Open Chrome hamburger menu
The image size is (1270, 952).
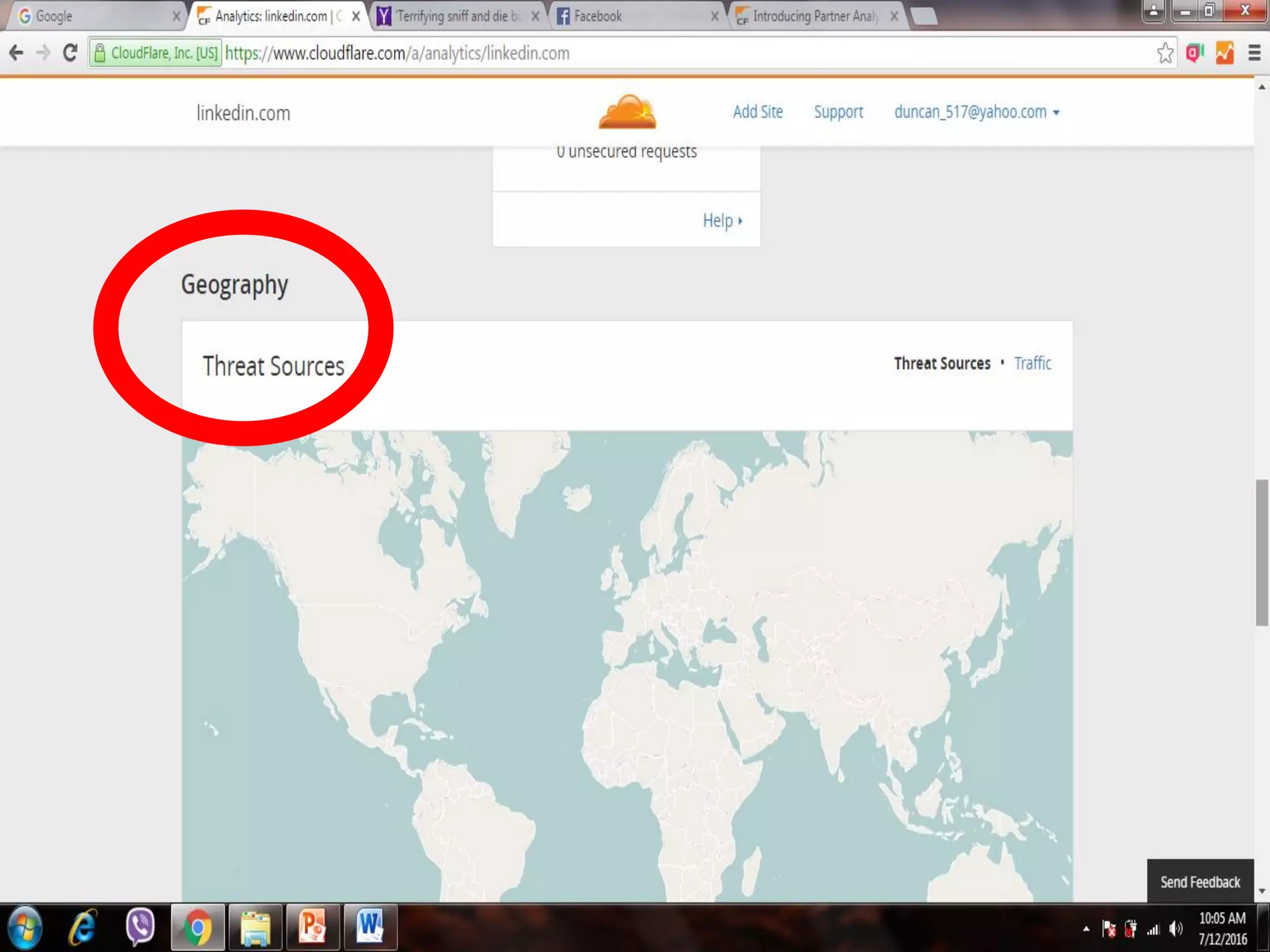[x=1254, y=53]
